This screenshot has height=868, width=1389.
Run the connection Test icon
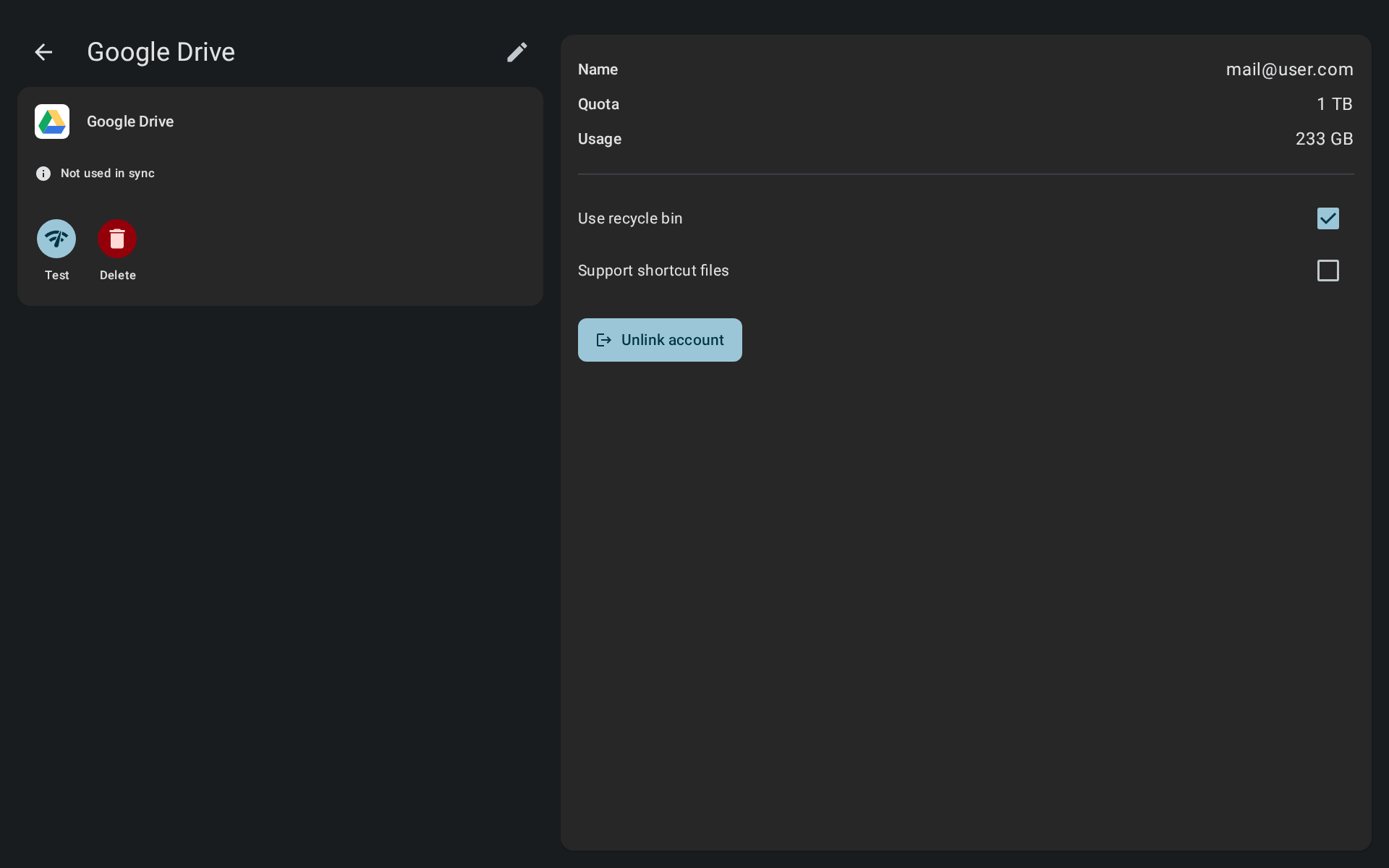coord(56,239)
